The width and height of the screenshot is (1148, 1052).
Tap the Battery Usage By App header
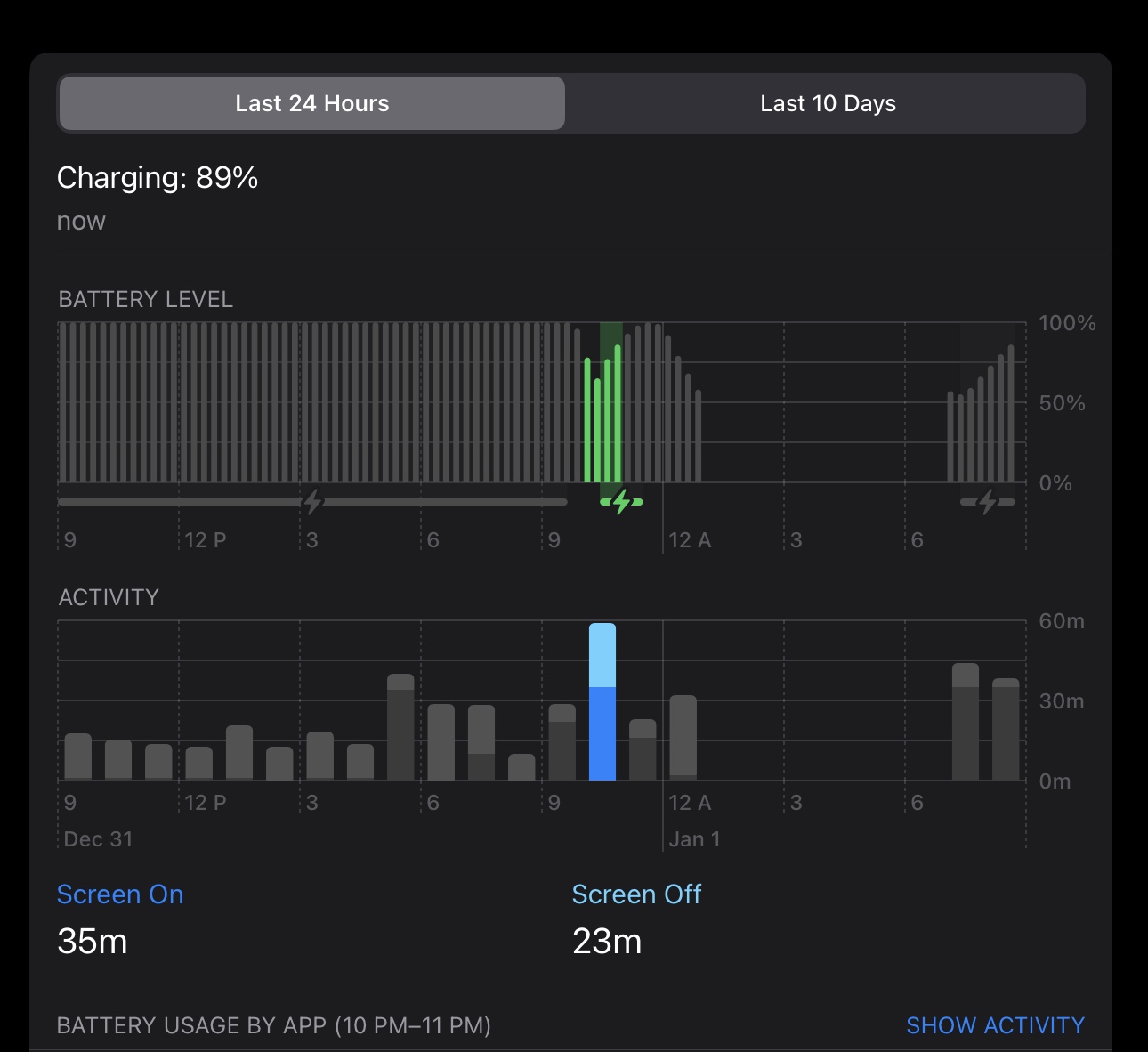pos(273,1025)
